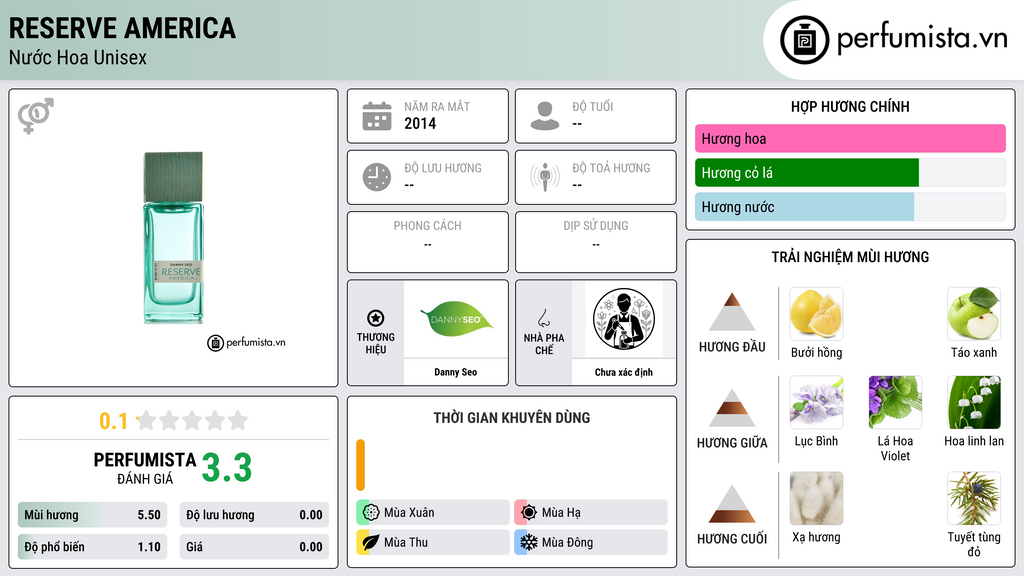Click the Mùa Đông snowflake icon
Image resolution: width=1024 pixels, height=576 pixels.
[x=529, y=542]
